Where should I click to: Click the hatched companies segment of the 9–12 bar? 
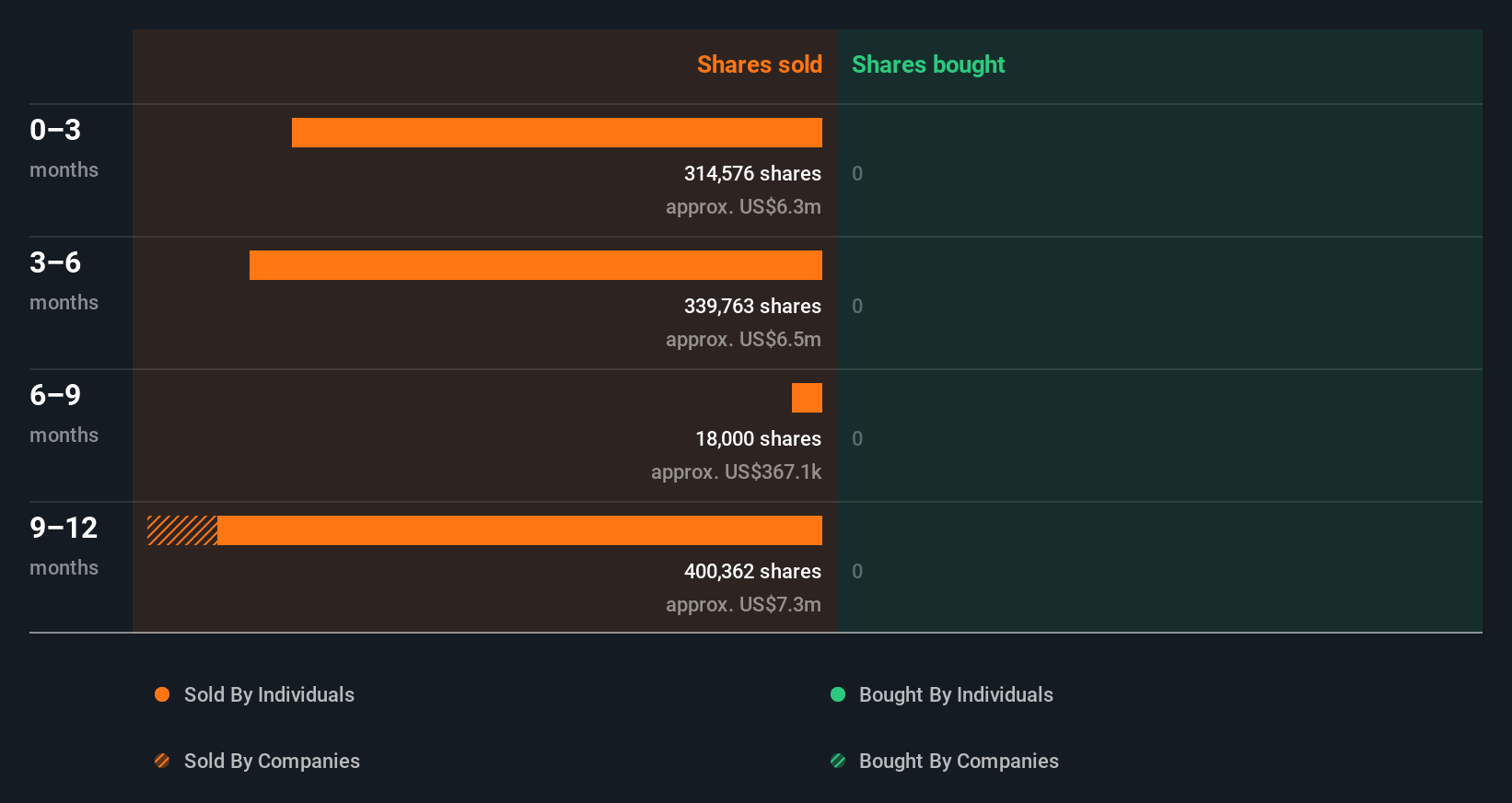point(182,530)
